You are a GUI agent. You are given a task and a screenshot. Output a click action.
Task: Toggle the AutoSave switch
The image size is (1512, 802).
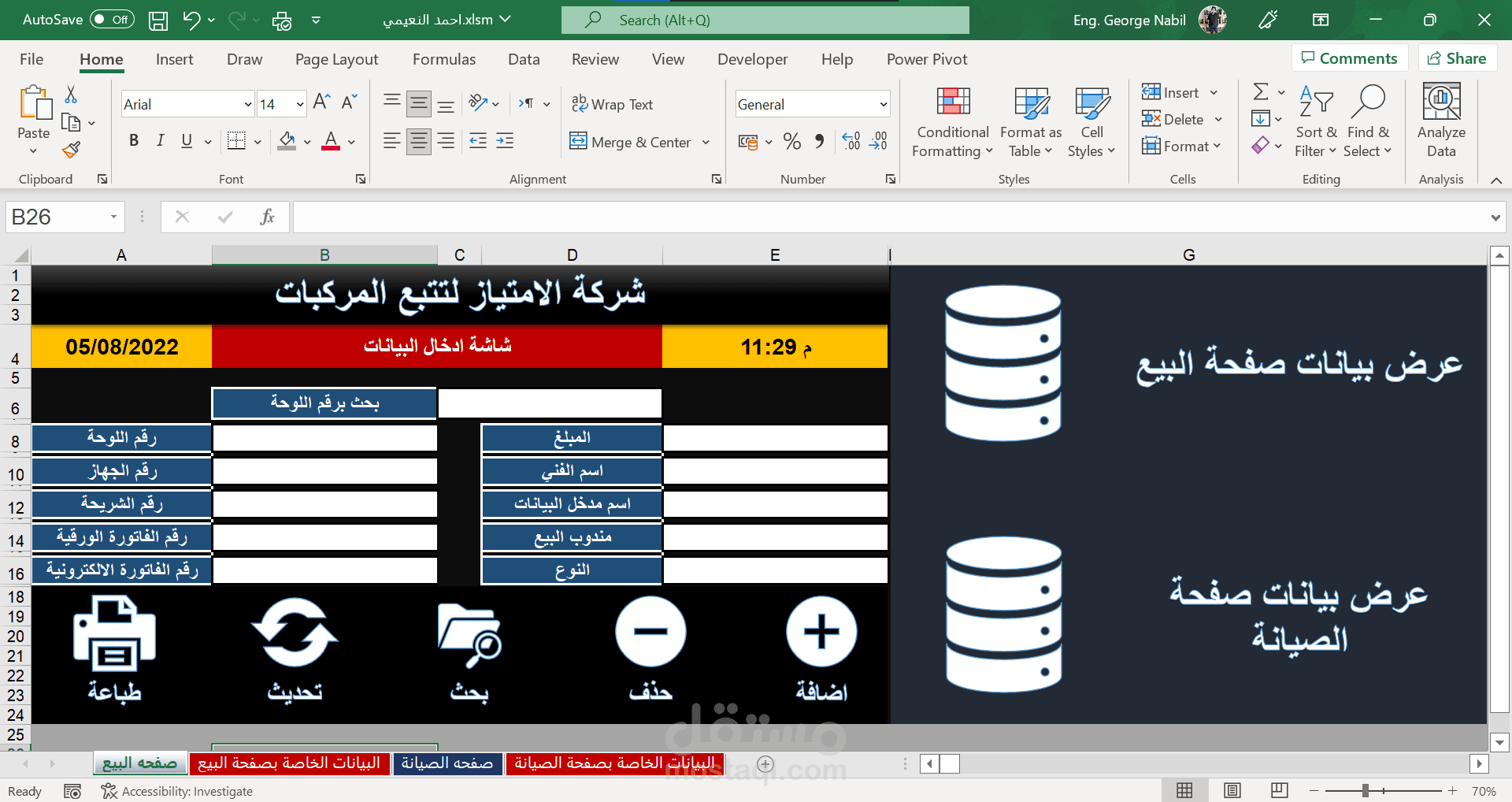(x=112, y=20)
